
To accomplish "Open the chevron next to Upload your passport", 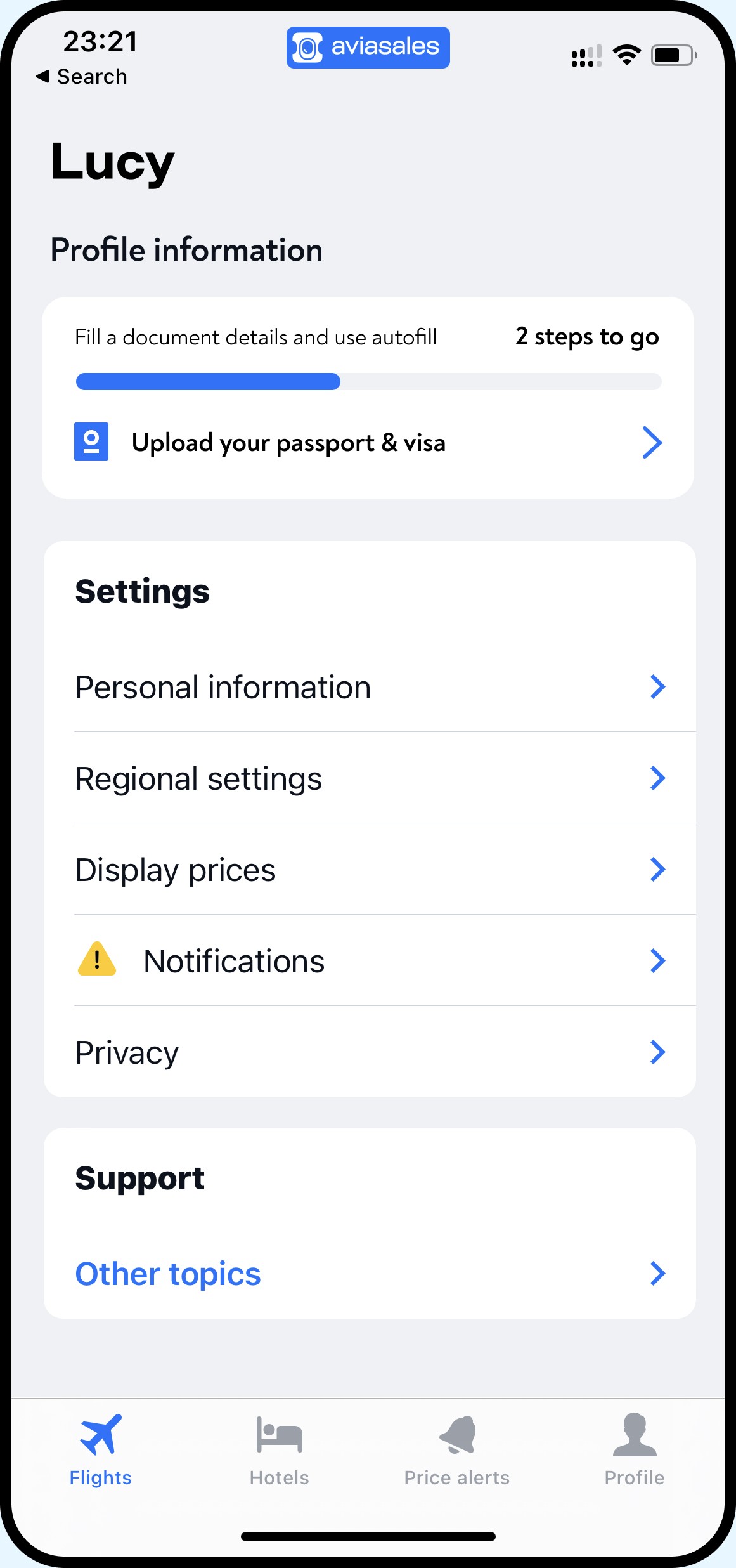I will coord(652,442).
